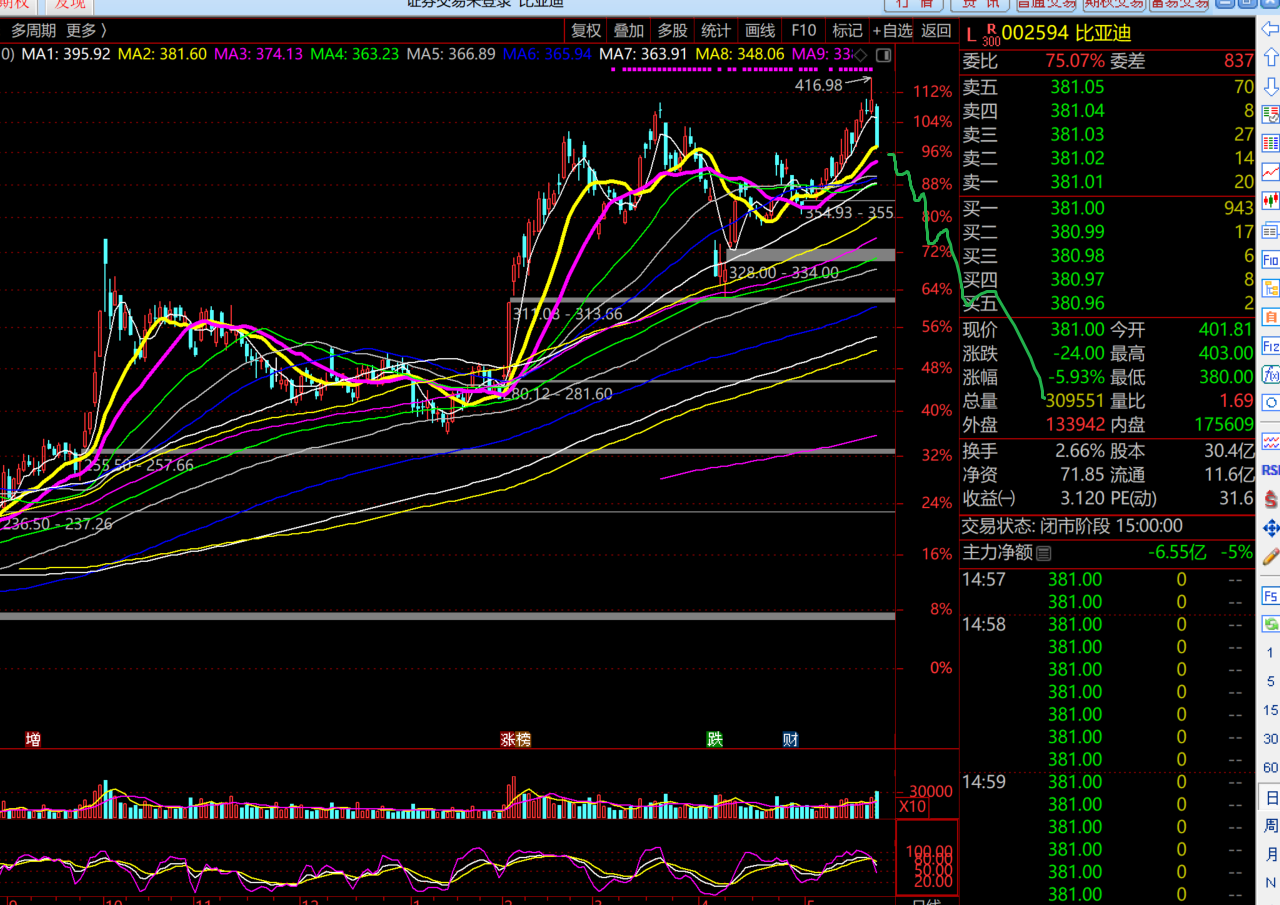1280x905 pixels.
Task: Click the F12 trade icon in sidebar
Action: [1270, 345]
